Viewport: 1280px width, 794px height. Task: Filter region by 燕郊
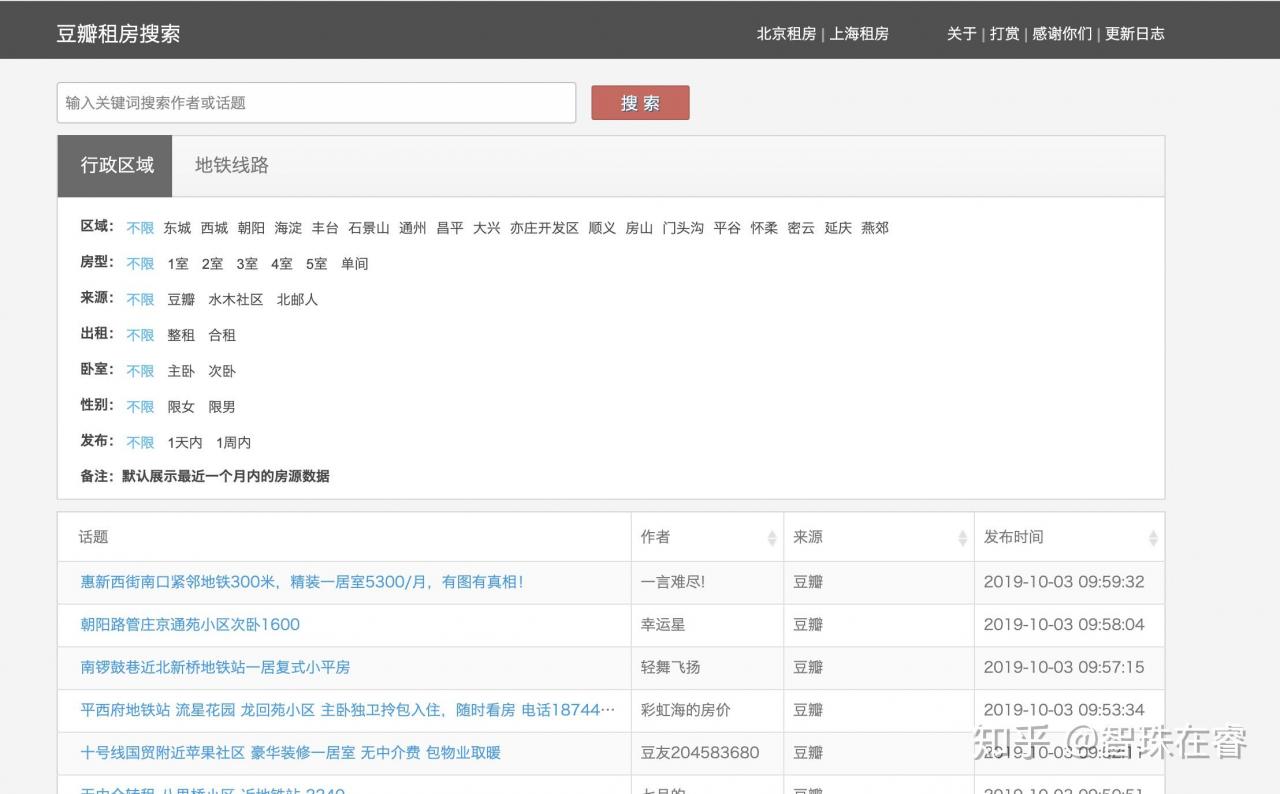click(x=875, y=228)
